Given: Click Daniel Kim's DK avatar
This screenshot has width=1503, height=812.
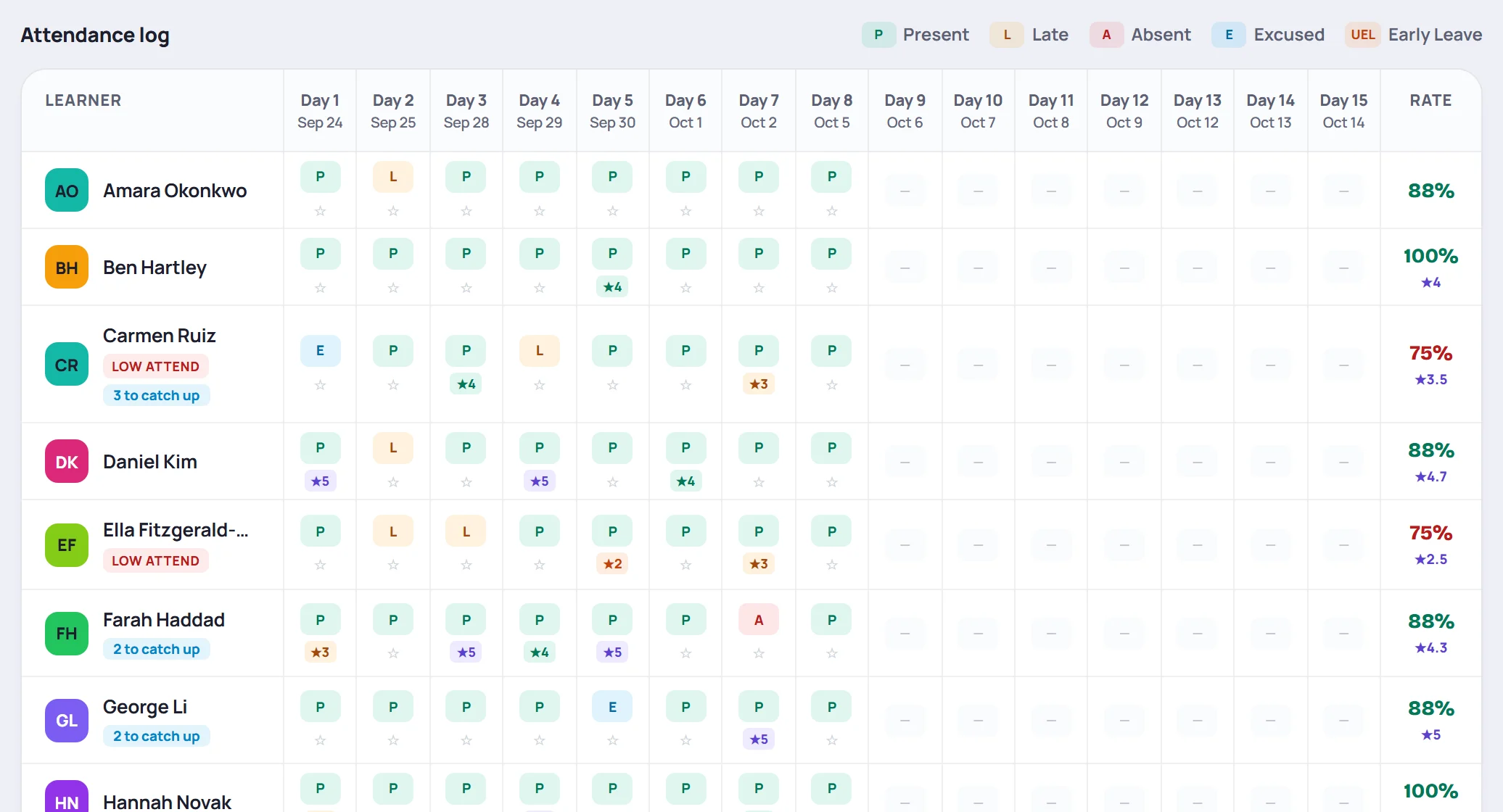Looking at the screenshot, I should click(x=67, y=461).
